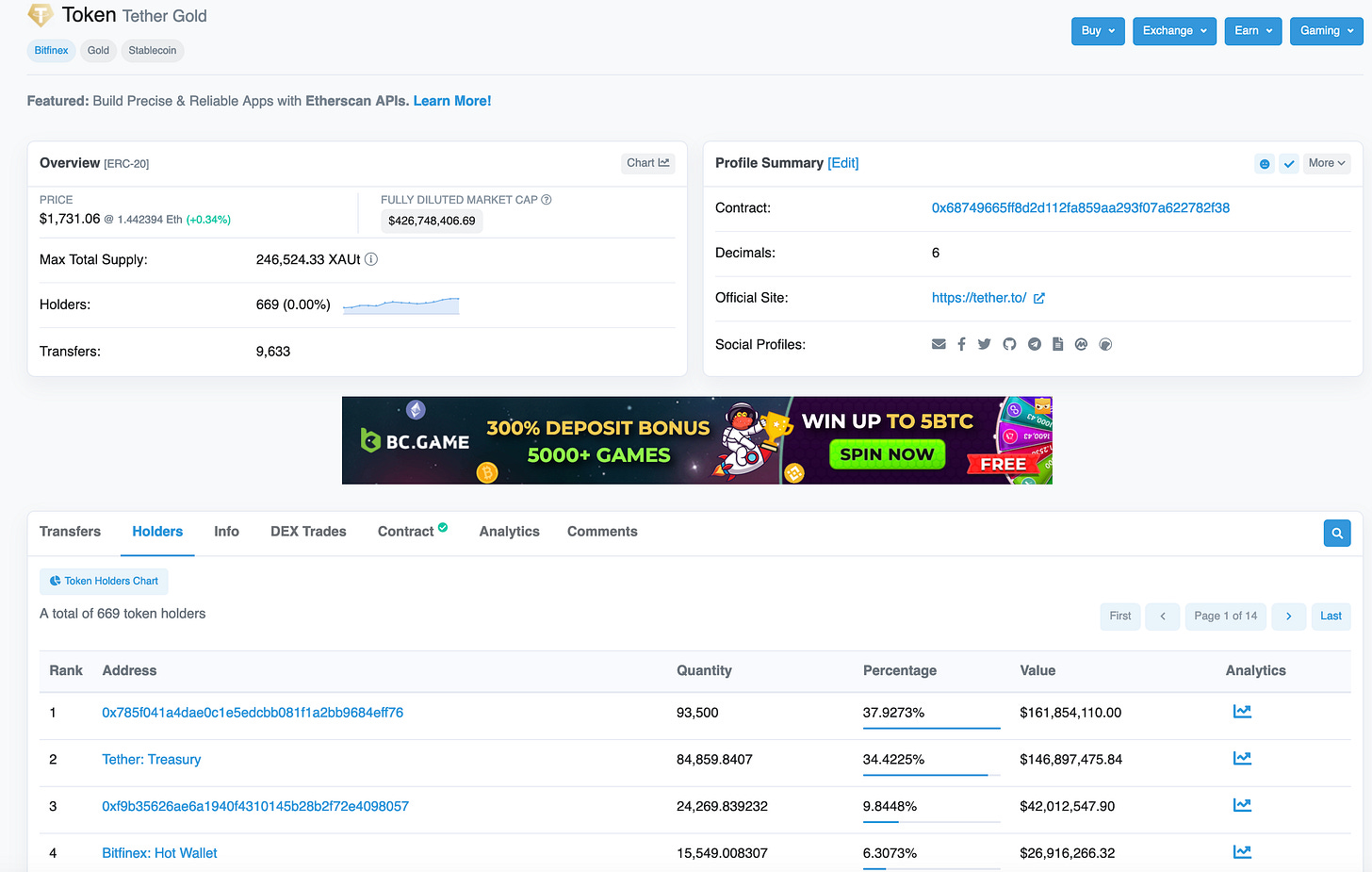Click the [Edit] link in Profile Summary
Image resolution: width=1372 pixels, height=872 pixels.
pos(843,163)
